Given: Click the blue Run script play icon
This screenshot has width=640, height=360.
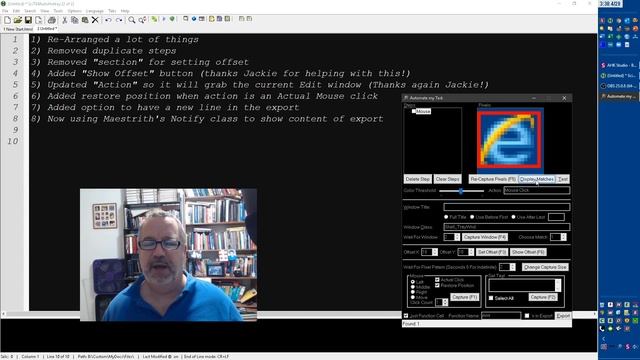Looking at the screenshot, I should (x=164, y=19).
